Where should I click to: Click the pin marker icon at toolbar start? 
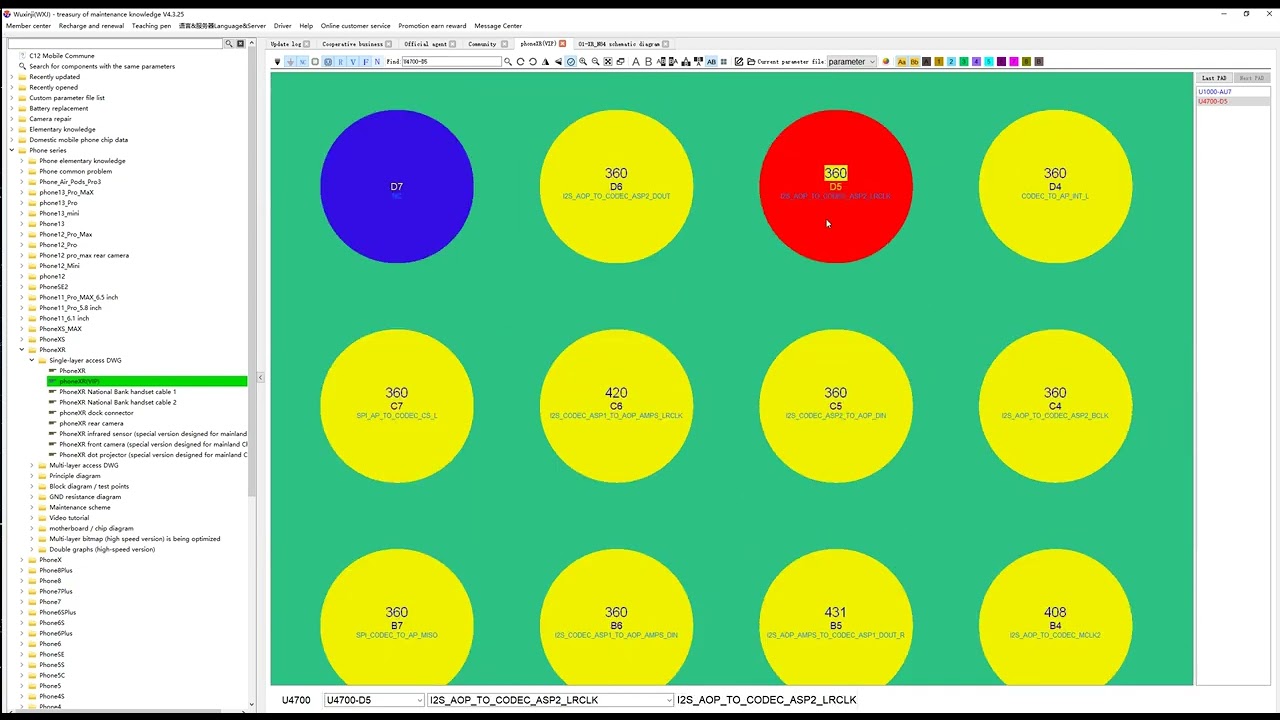(x=278, y=61)
